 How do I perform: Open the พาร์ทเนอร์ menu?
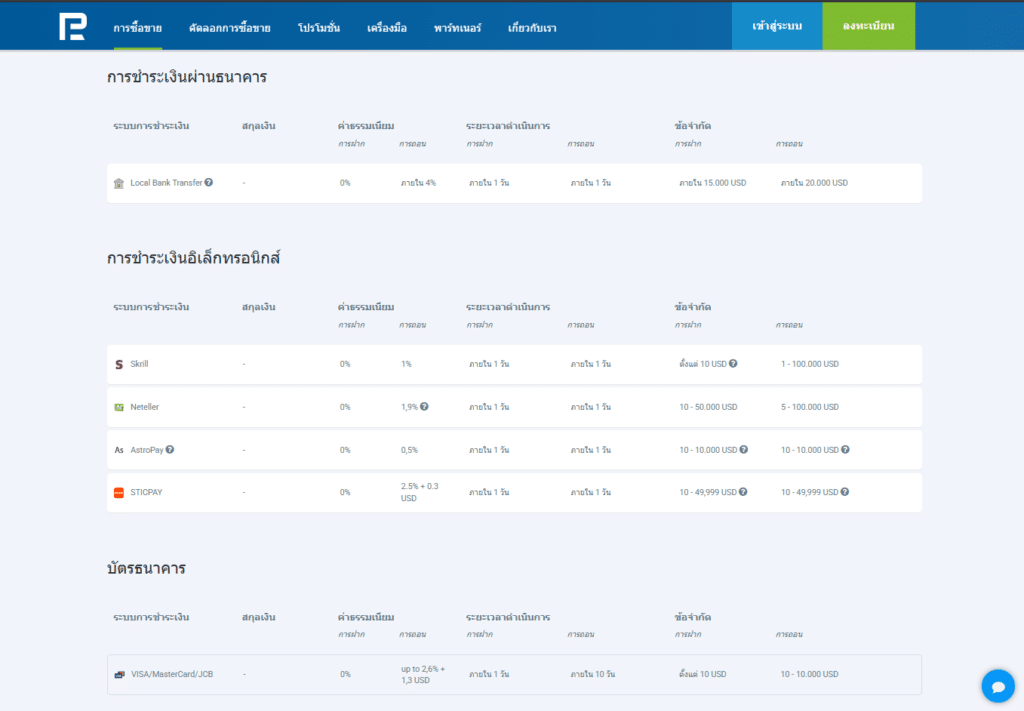click(x=457, y=28)
